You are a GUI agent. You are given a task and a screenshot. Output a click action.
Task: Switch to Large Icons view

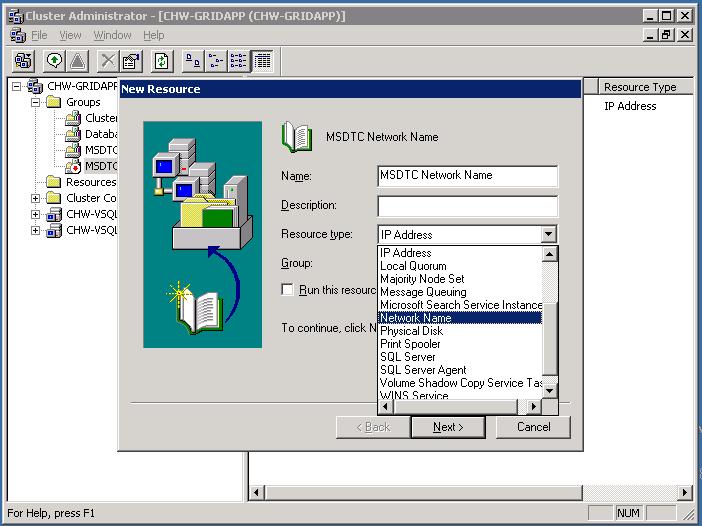[x=193, y=61]
